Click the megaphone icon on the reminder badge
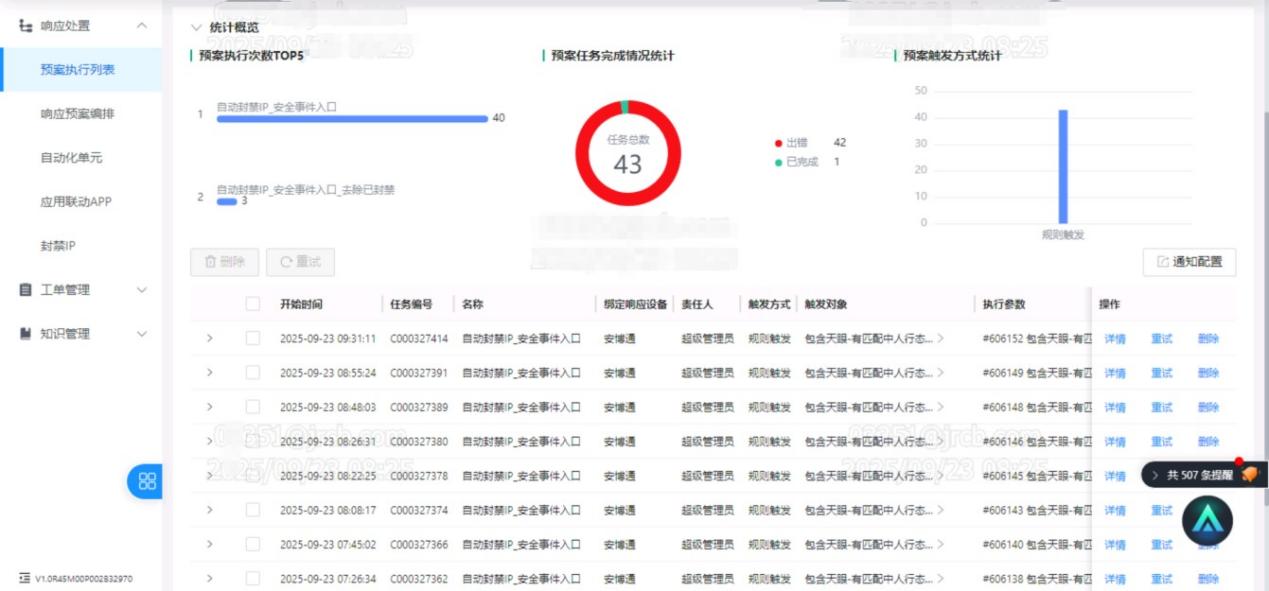The width and height of the screenshot is (1269, 591). click(1248, 475)
